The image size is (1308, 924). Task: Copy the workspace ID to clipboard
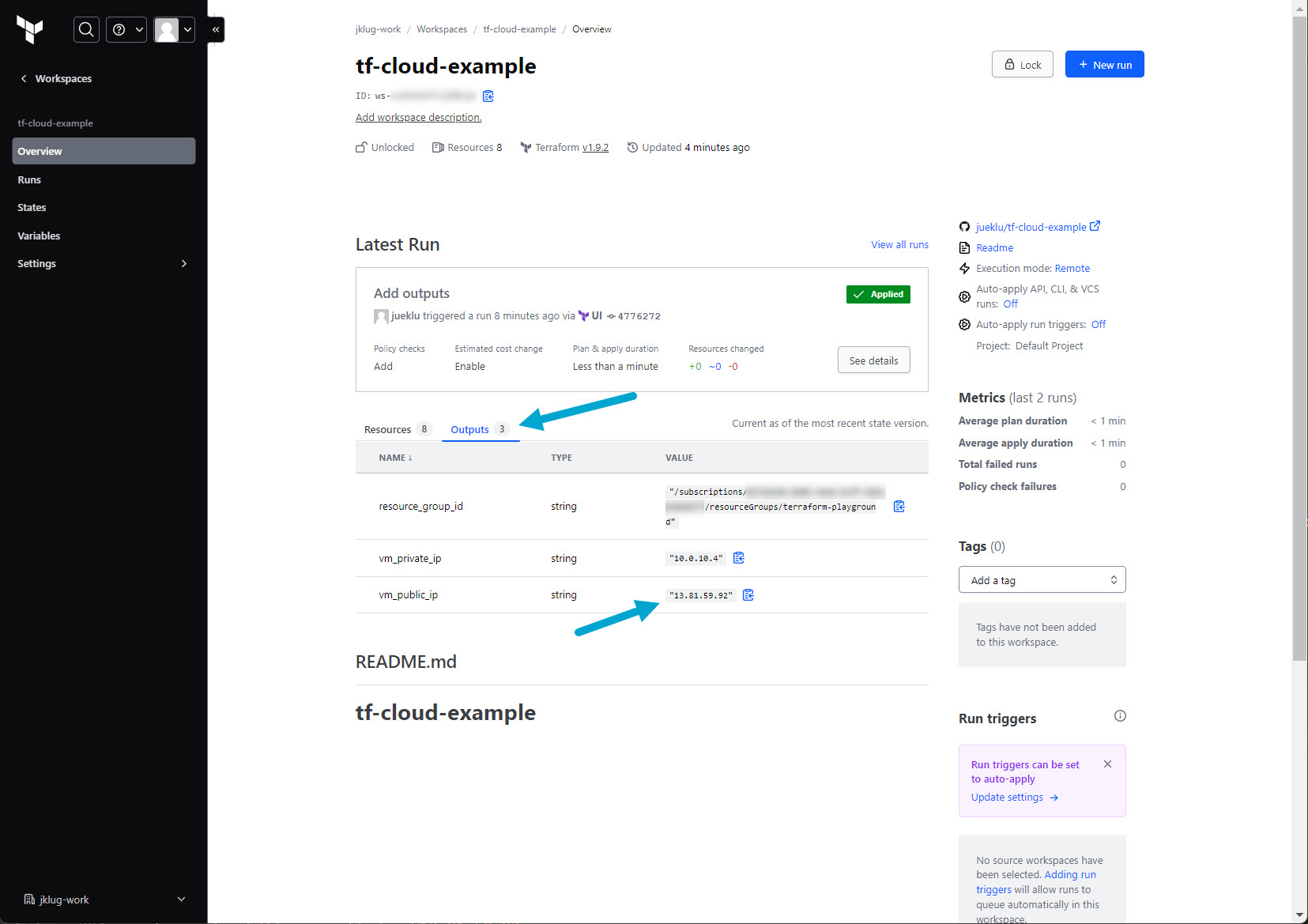point(488,96)
